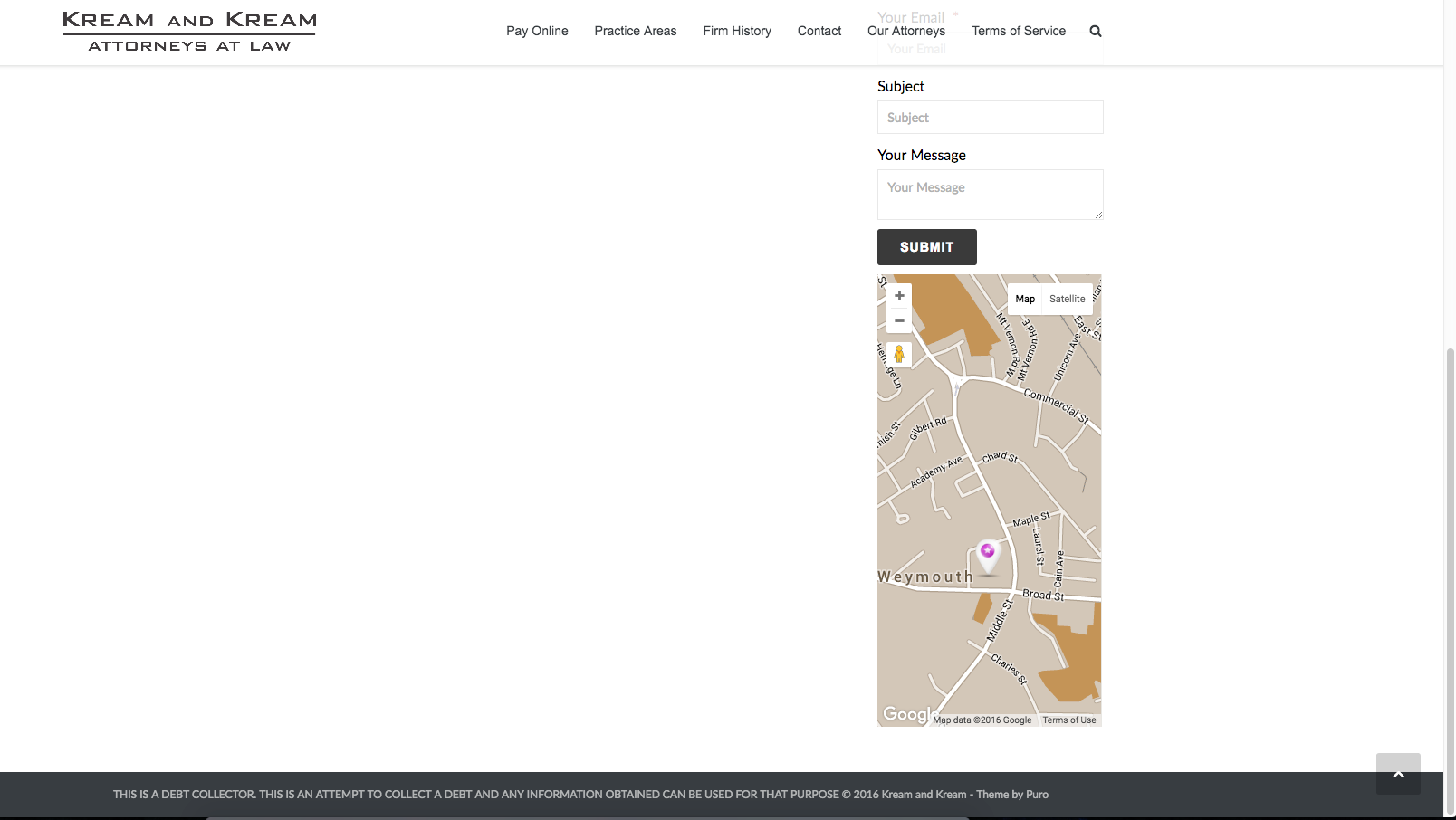Click the Google logo on map

pos(906,714)
